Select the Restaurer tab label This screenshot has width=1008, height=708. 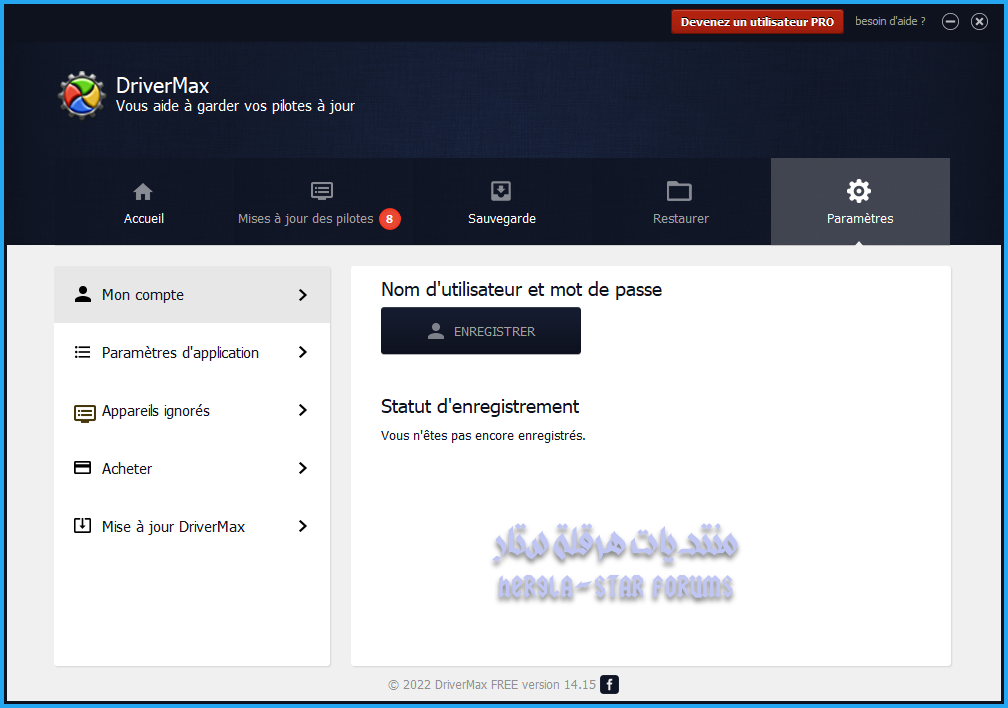681,219
